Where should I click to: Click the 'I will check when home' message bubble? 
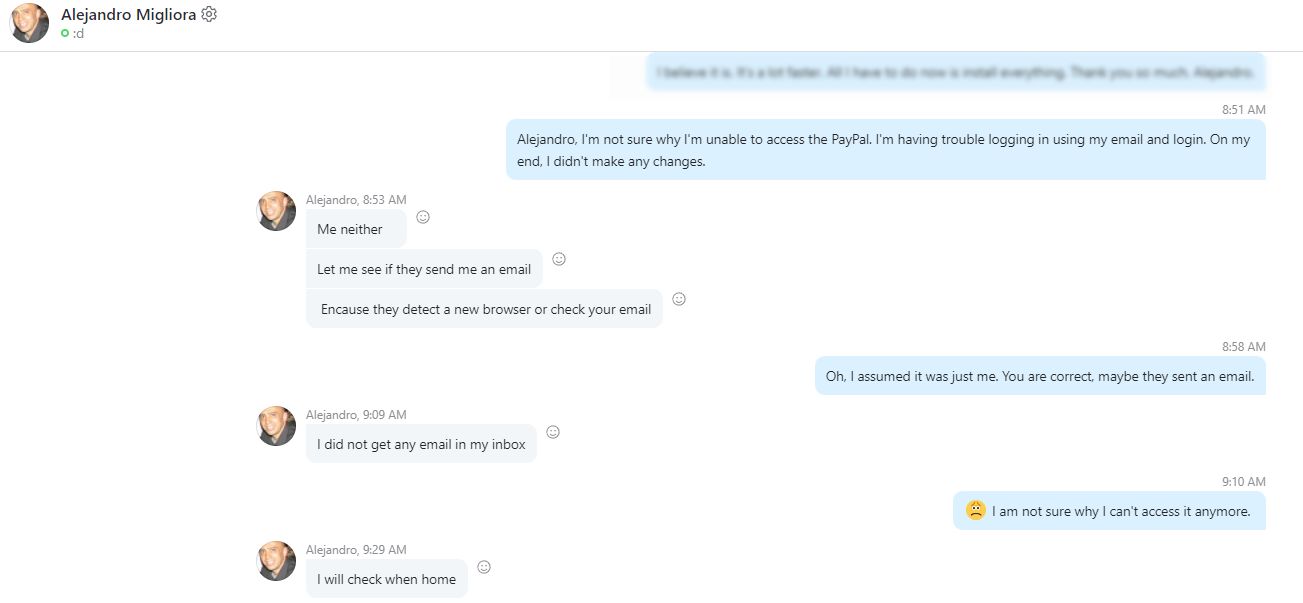click(386, 579)
